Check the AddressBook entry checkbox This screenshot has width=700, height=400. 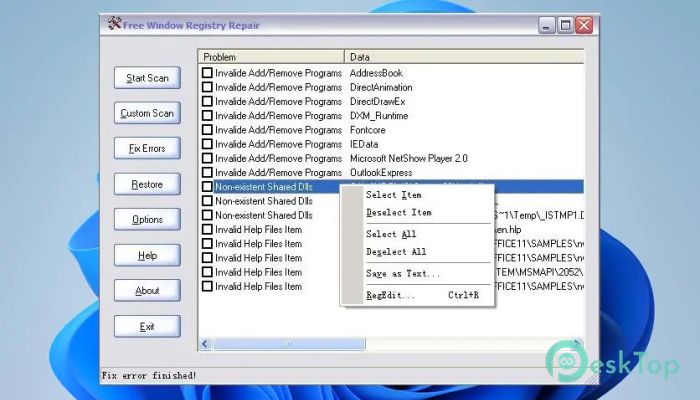coord(207,73)
